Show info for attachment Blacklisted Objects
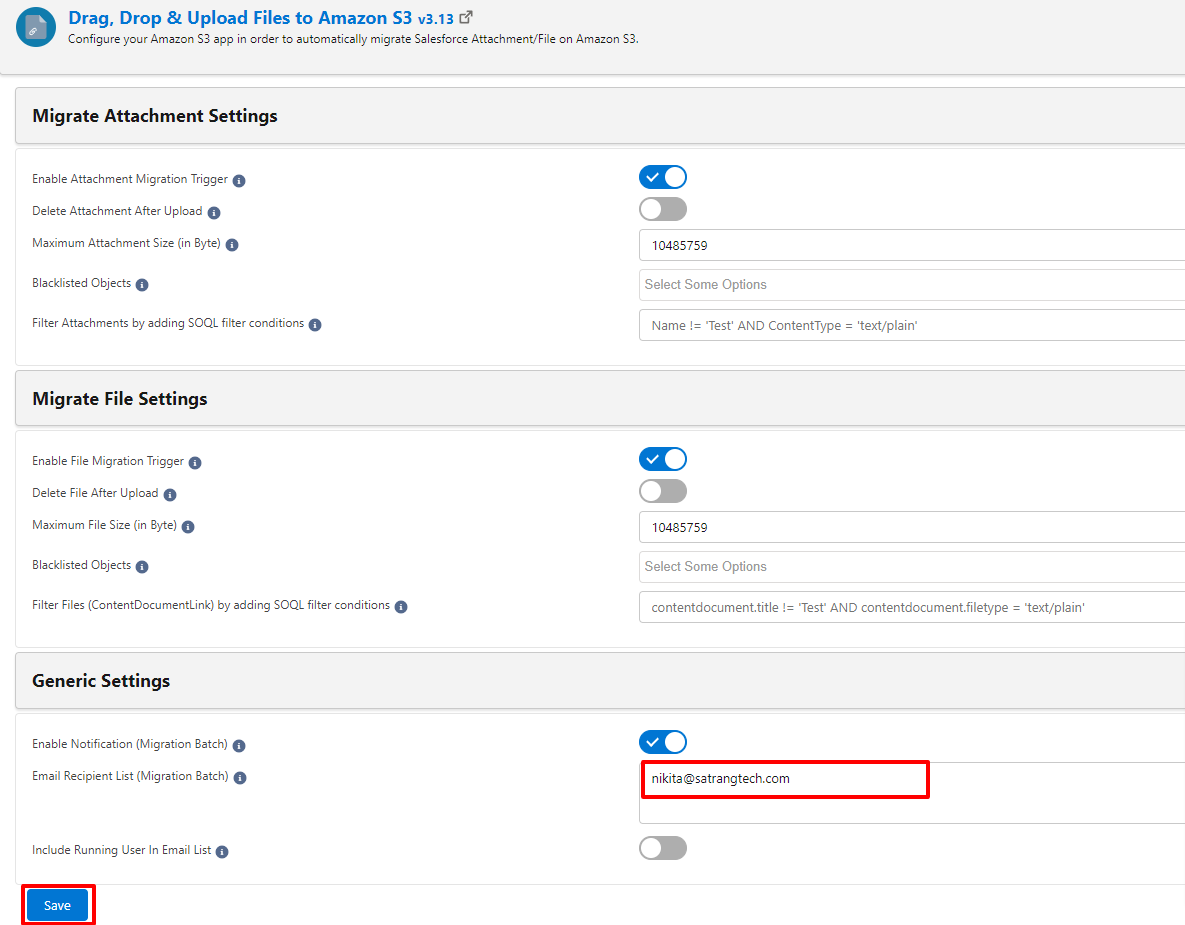The image size is (1185, 925). 142,285
